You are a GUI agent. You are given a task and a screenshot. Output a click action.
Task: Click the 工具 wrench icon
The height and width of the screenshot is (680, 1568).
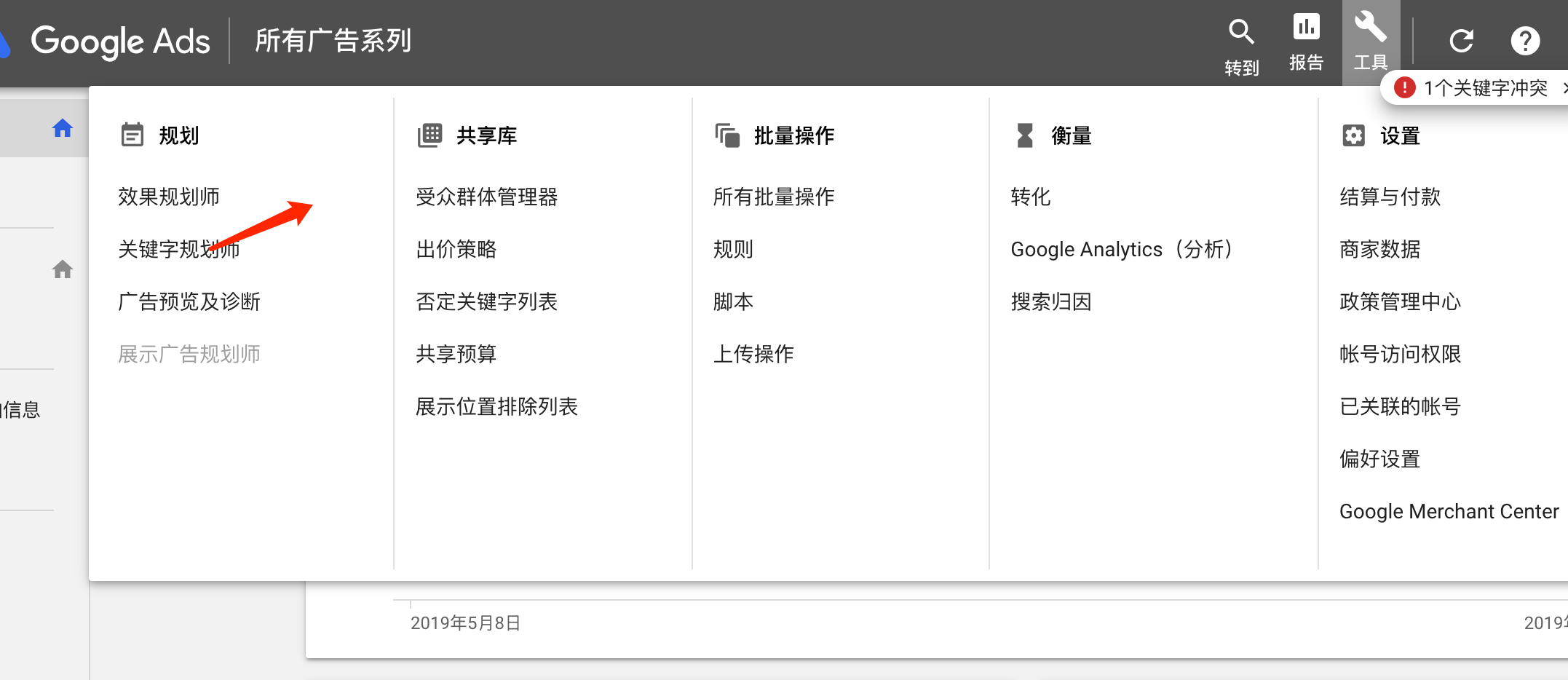1370,27
